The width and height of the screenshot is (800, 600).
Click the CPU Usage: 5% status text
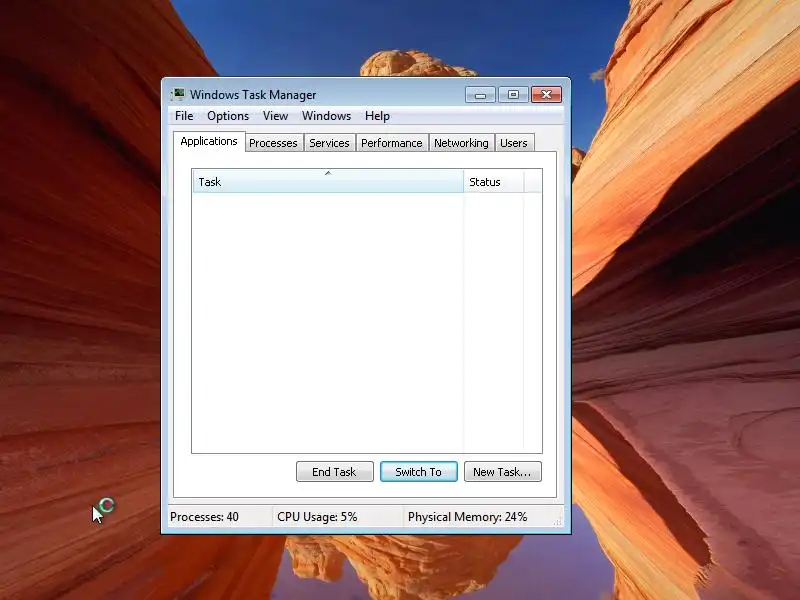[x=317, y=517]
